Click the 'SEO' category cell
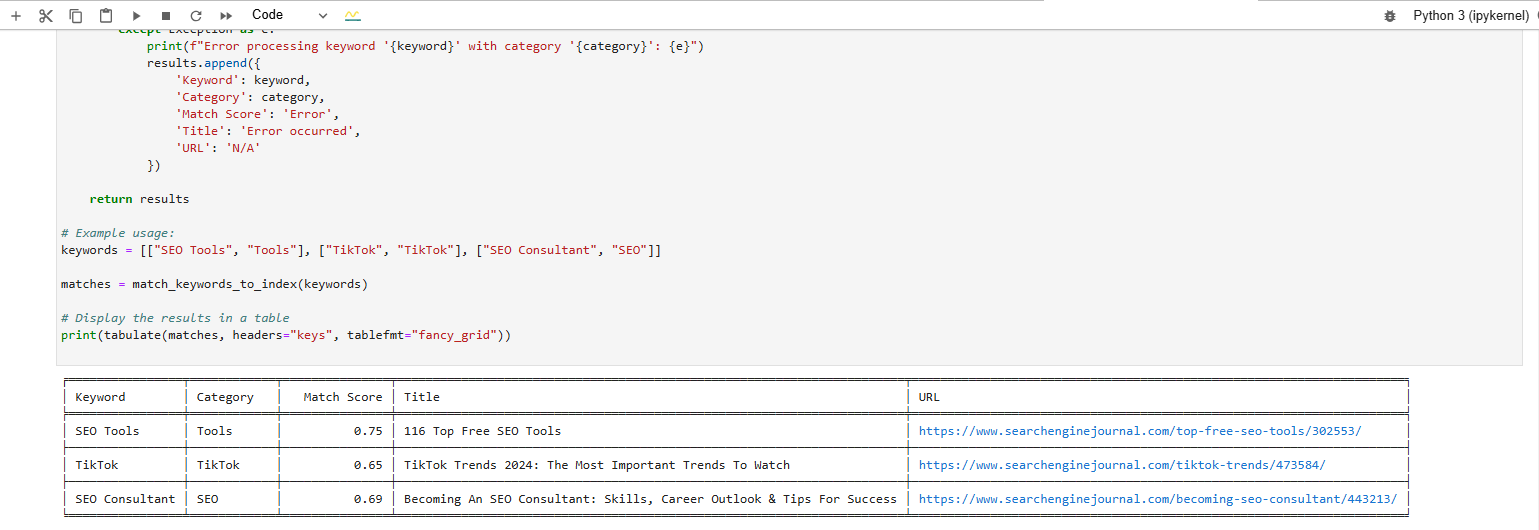Image resolution: width=1539 pixels, height=530 pixels. 207,499
